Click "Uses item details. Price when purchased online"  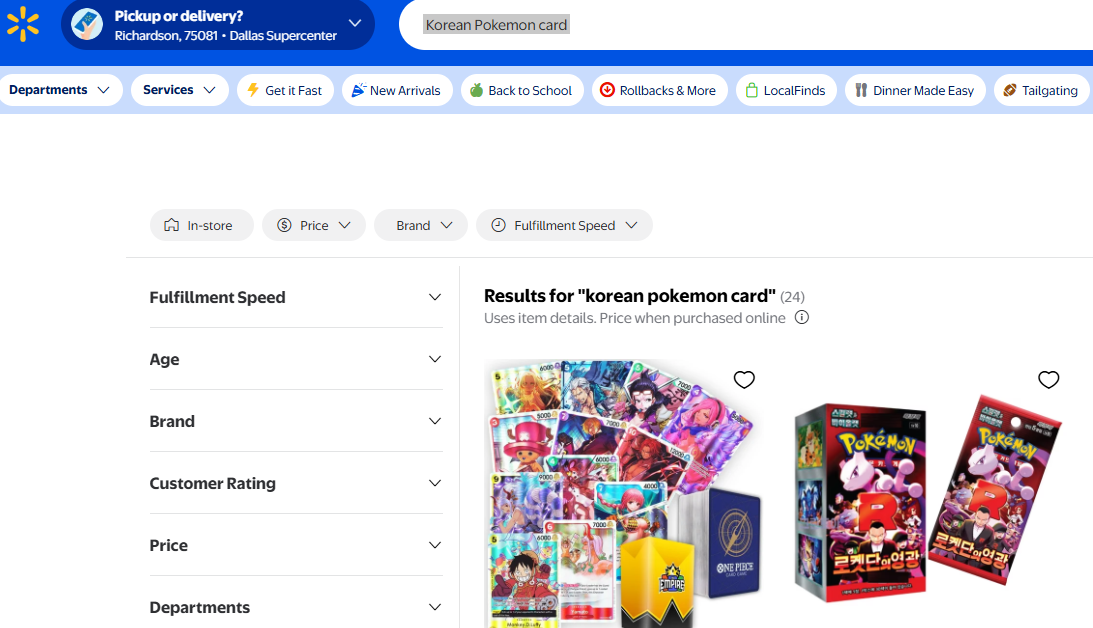(635, 318)
